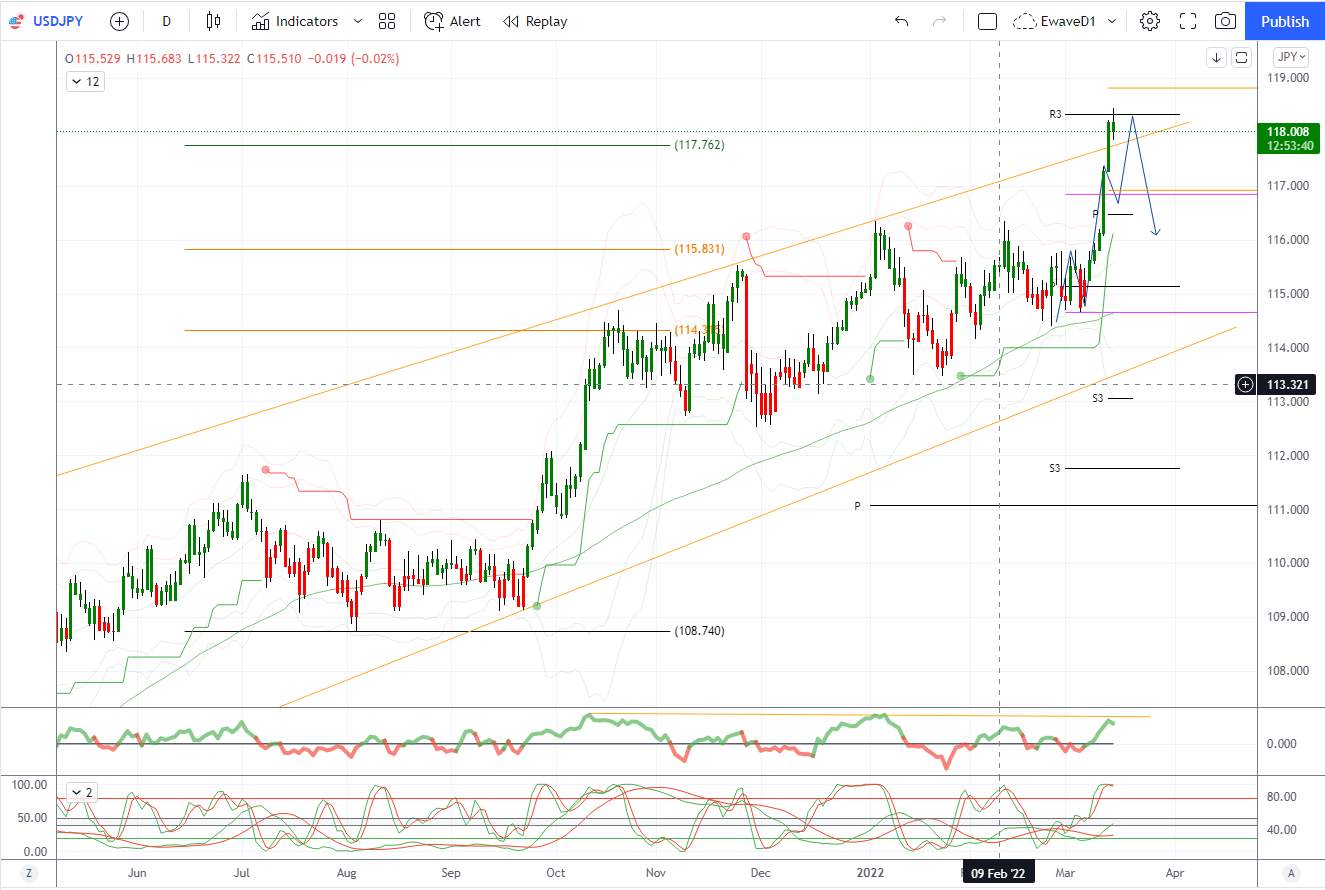Add a symbol to compare with plus icon
Viewport: 1325px width, 890px height.
tap(119, 21)
